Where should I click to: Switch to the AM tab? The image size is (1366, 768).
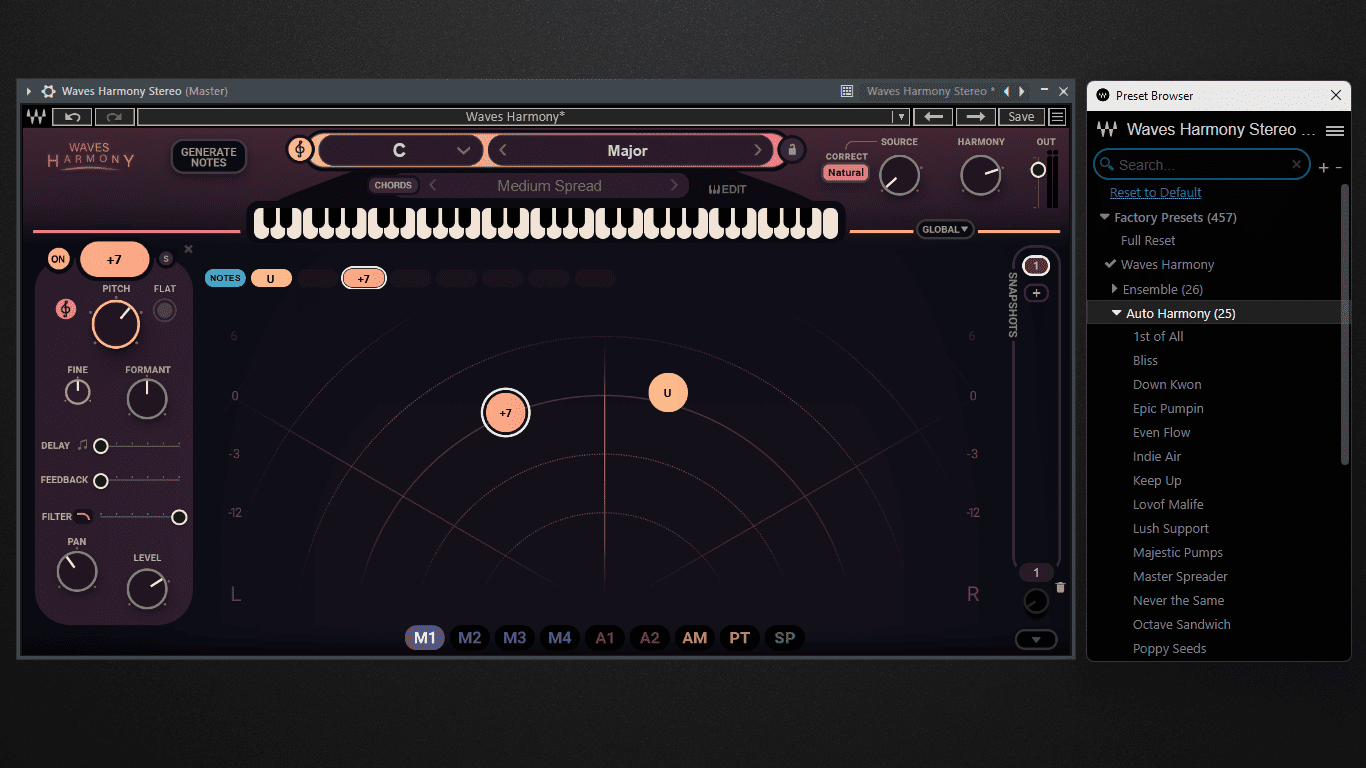tap(695, 638)
